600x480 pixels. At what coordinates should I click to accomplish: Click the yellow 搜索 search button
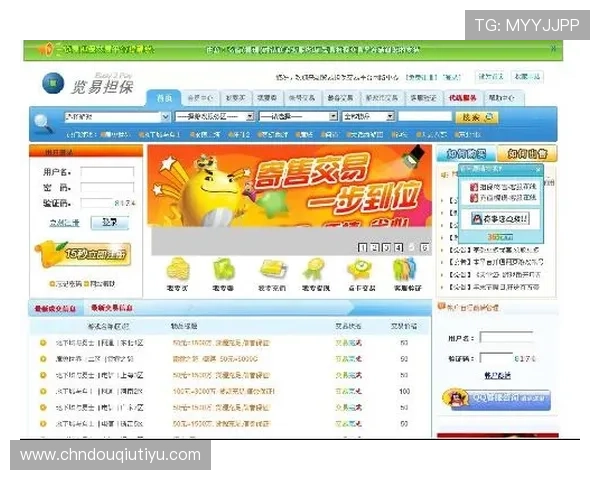[x=476, y=117]
